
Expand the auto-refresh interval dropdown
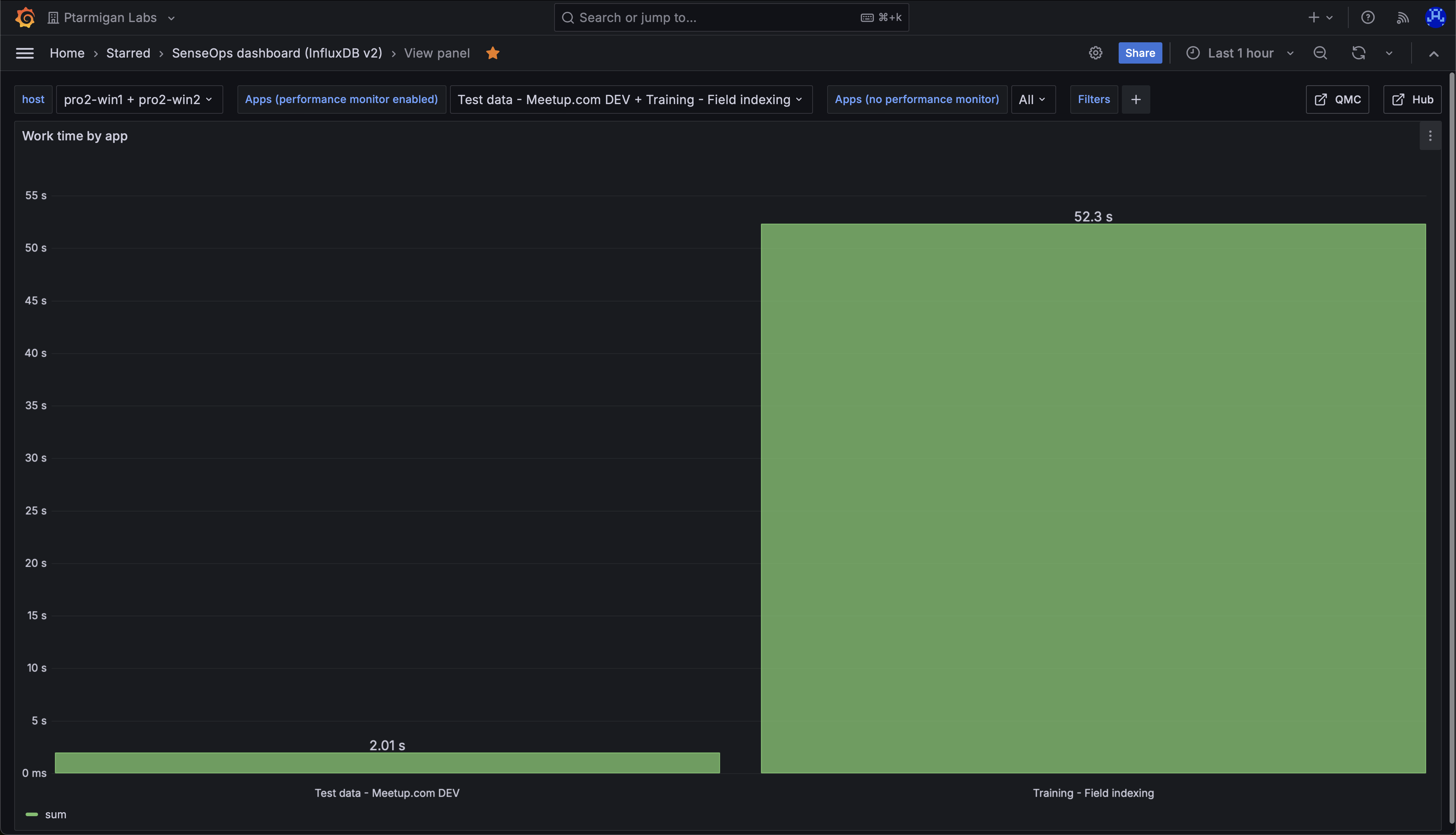tap(1389, 53)
